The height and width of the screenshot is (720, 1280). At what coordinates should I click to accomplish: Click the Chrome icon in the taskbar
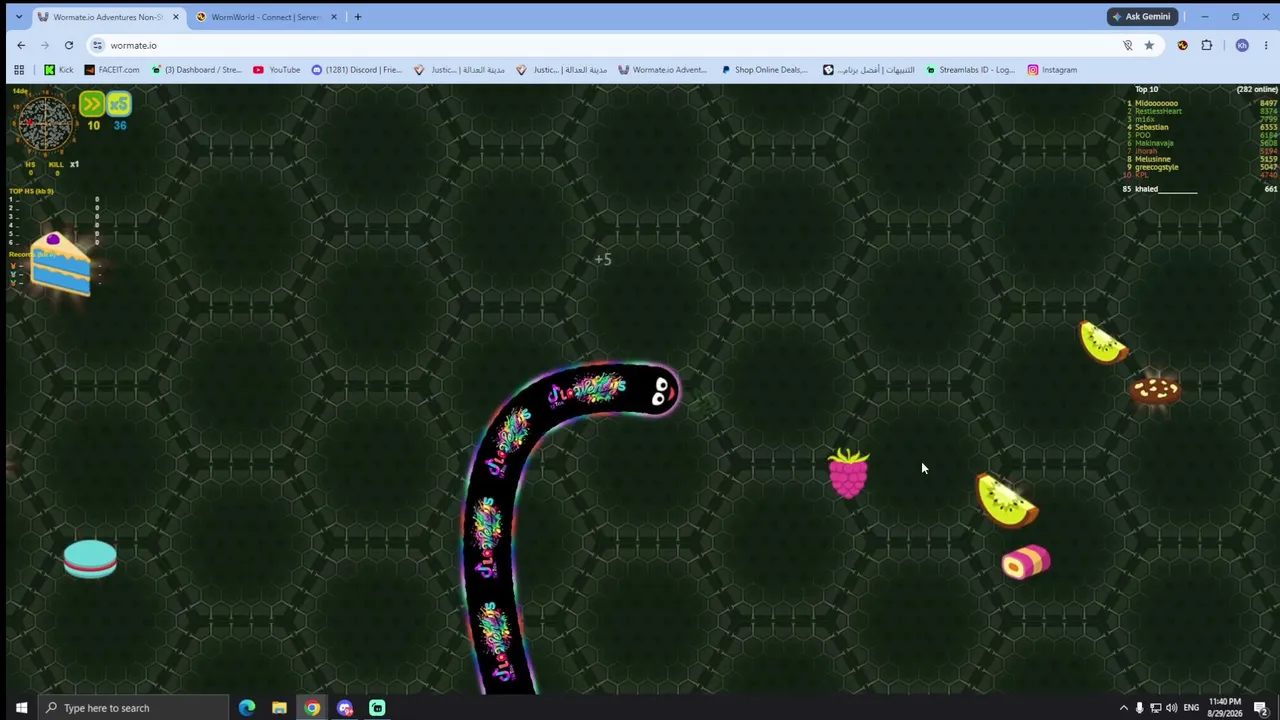[312, 708]
